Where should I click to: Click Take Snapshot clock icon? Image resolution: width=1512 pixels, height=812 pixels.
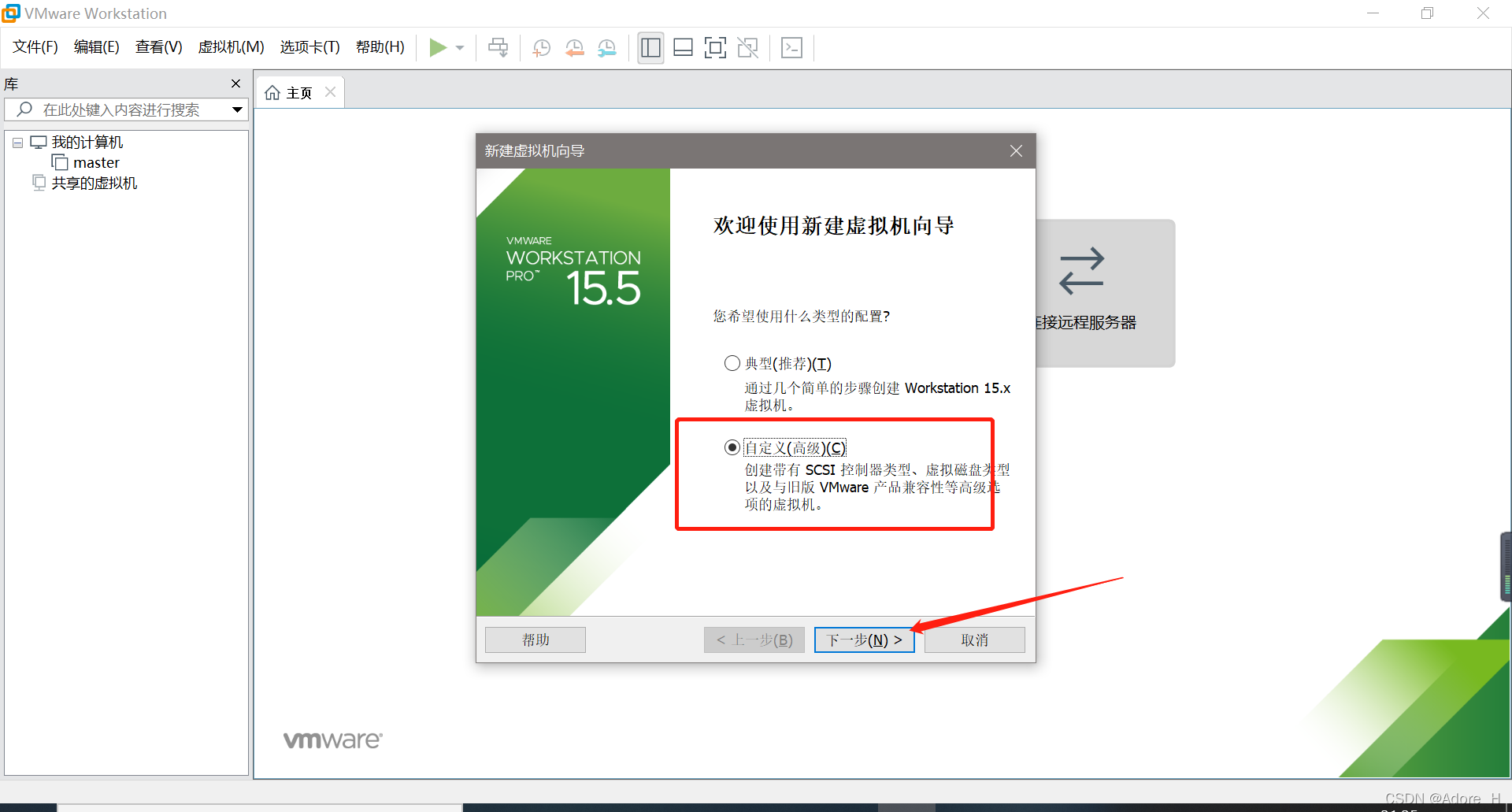point(541,48)
